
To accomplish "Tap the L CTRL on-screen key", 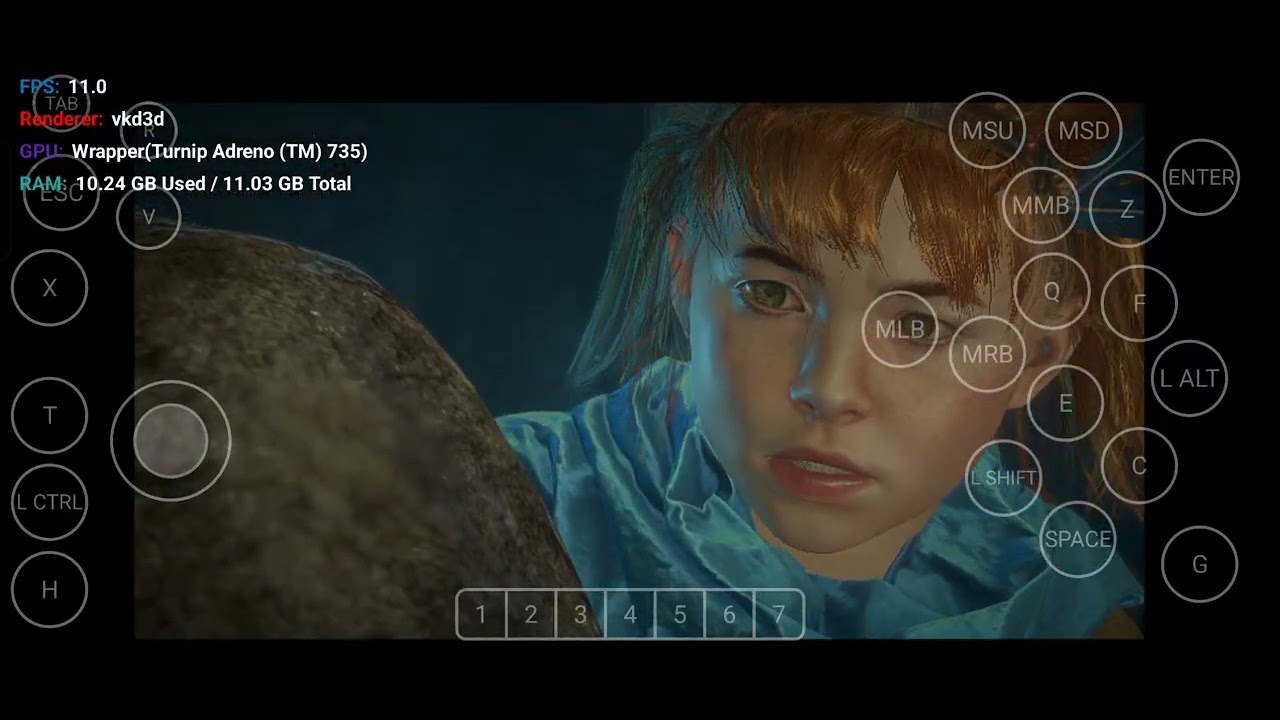I will pos(49,502).
